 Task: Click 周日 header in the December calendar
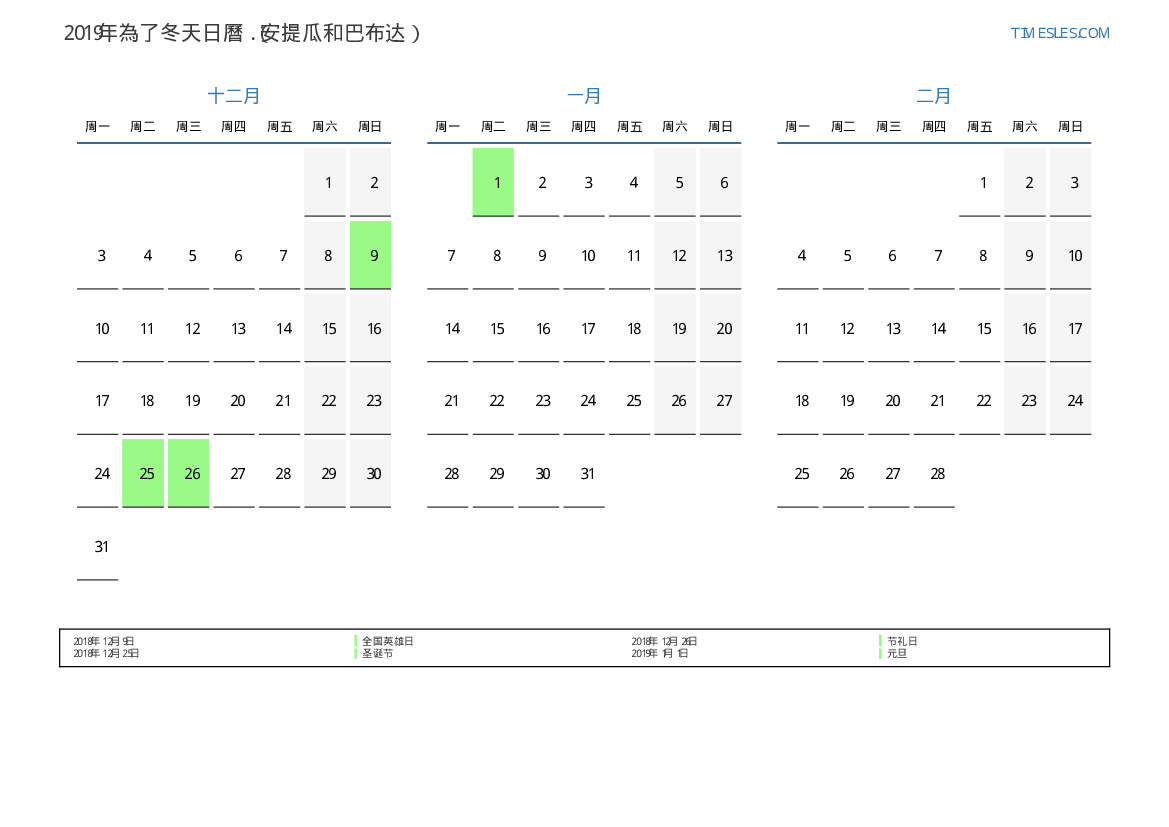[x=370, y=127]
